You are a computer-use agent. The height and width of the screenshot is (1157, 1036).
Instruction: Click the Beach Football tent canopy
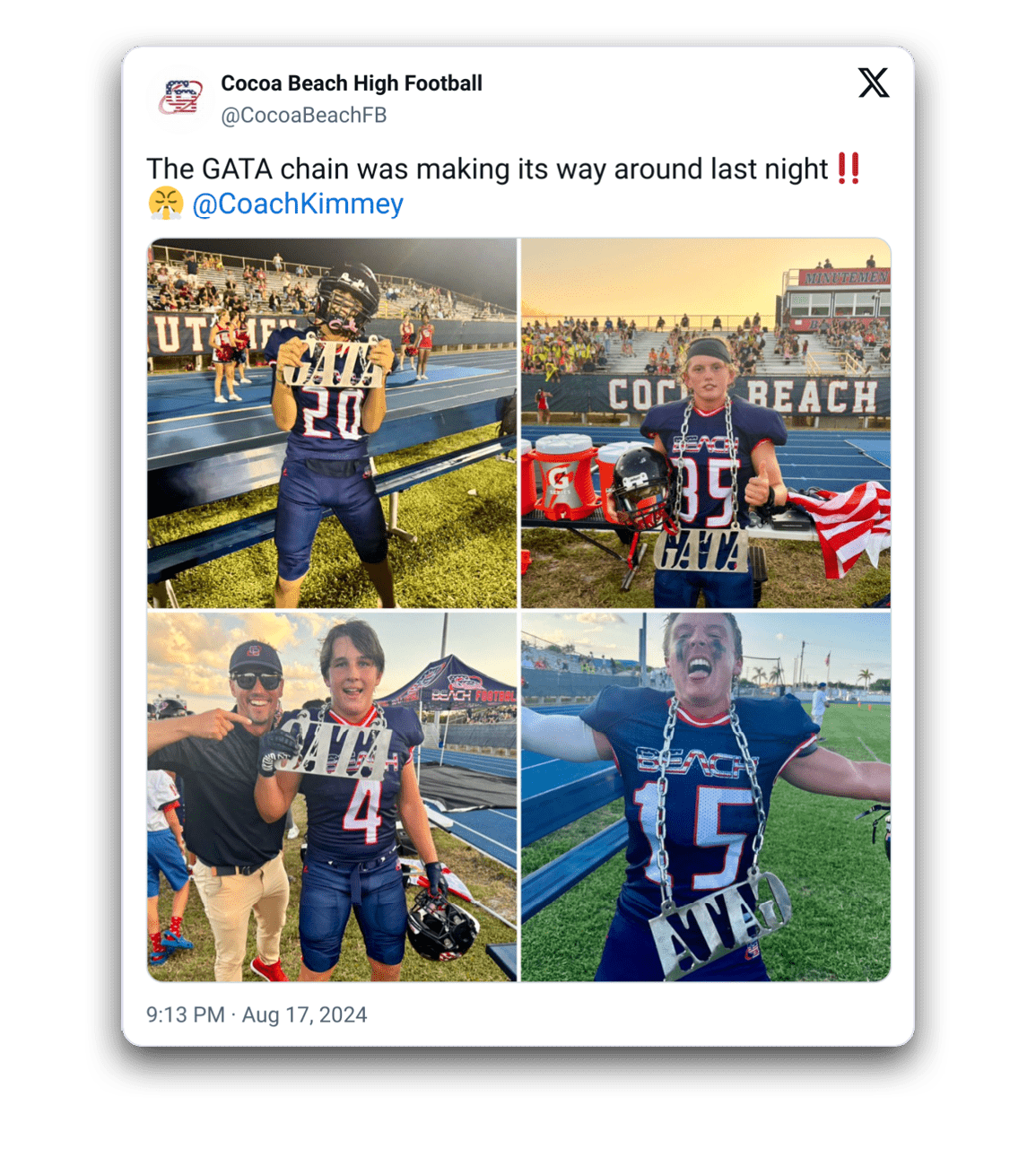[448, 683]
